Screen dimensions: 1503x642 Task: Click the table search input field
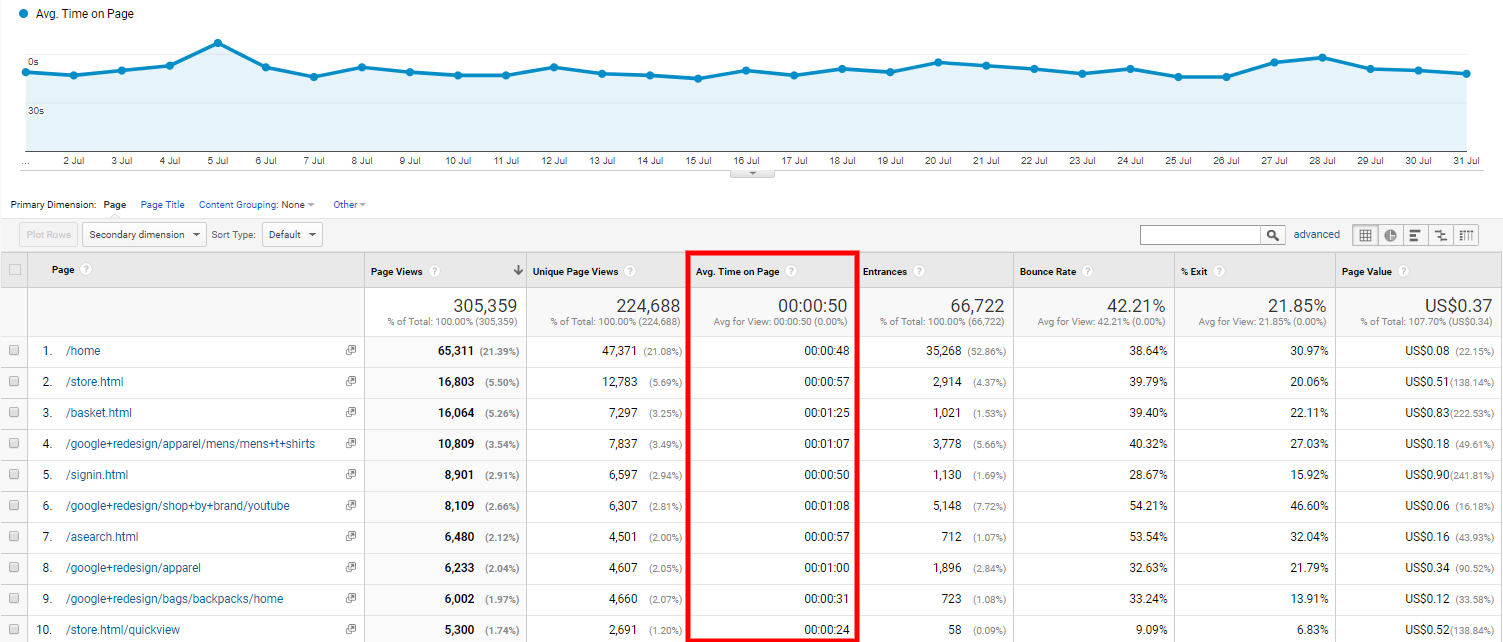click(1200, 235)
